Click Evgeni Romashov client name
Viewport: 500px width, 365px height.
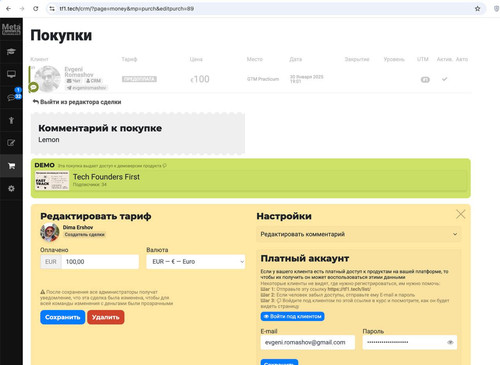point(79,72)
